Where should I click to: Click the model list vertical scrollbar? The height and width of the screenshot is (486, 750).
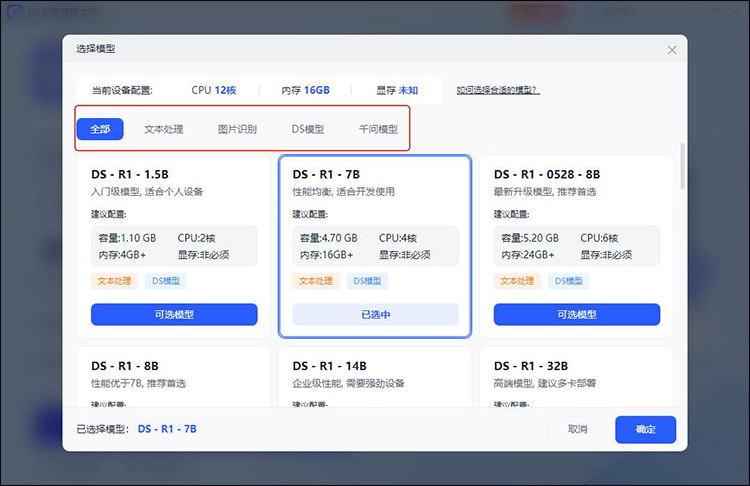click(x=682, y=166)
